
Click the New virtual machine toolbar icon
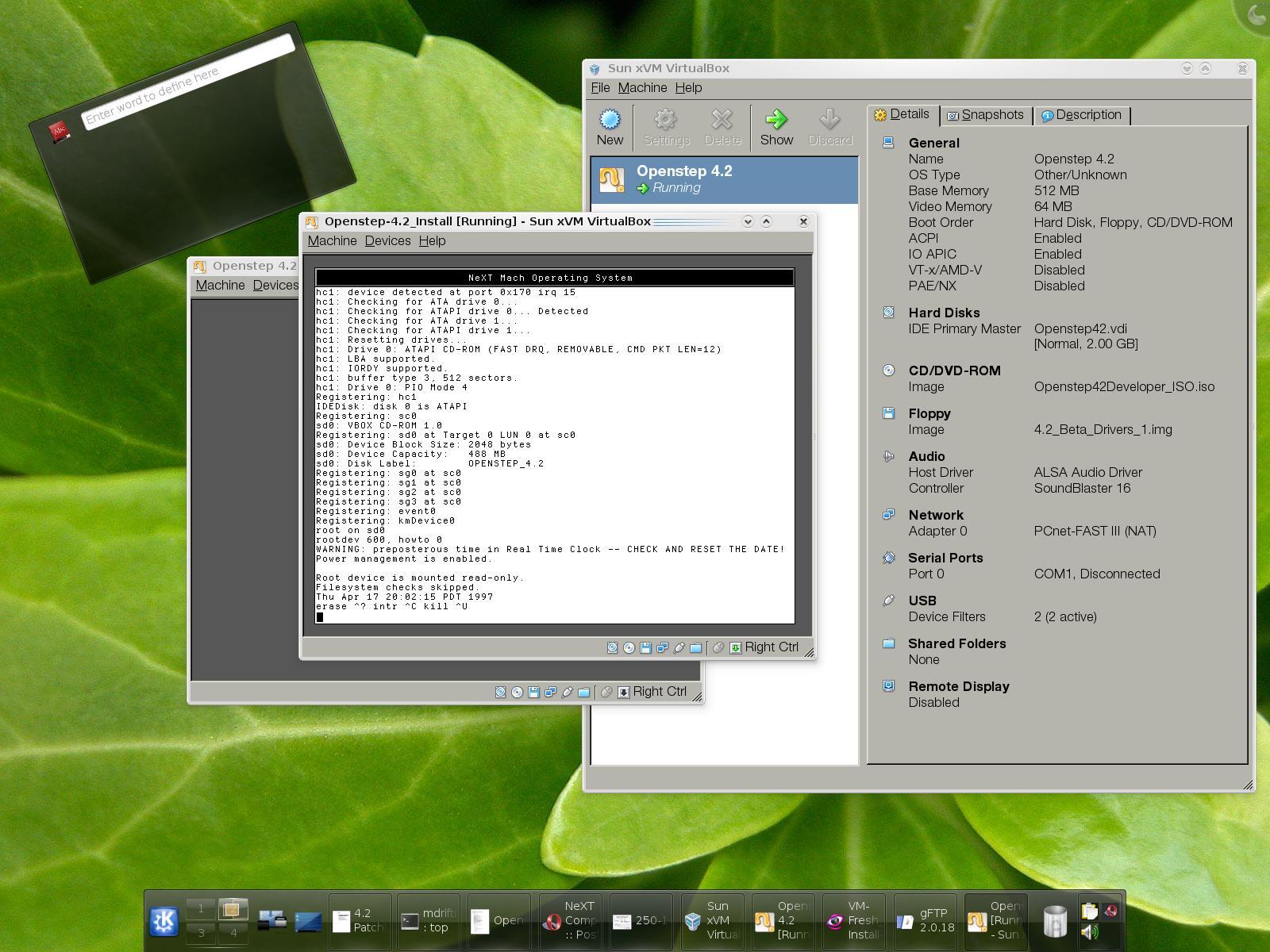tap(609, 125)
